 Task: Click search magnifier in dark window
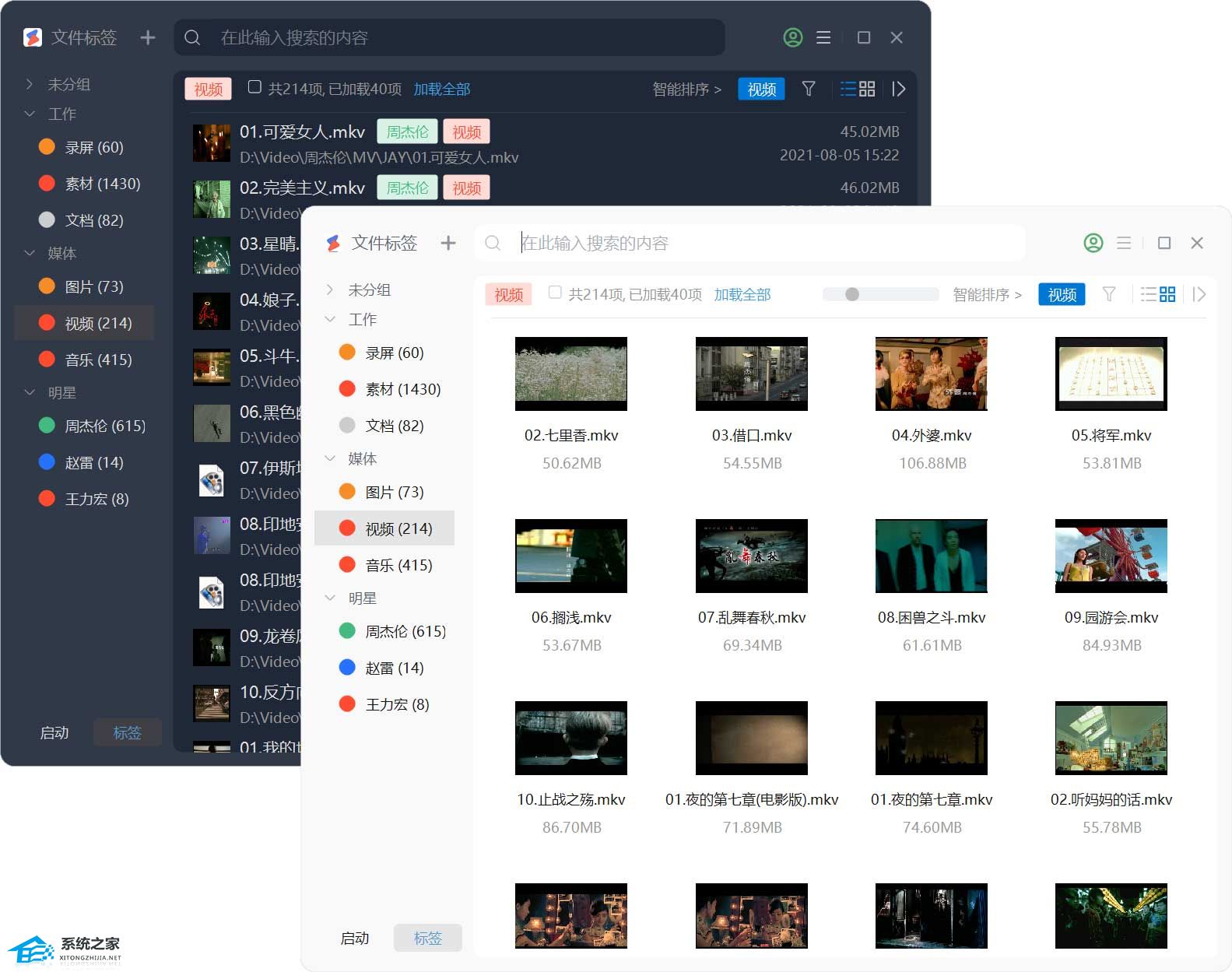point(192,37)
